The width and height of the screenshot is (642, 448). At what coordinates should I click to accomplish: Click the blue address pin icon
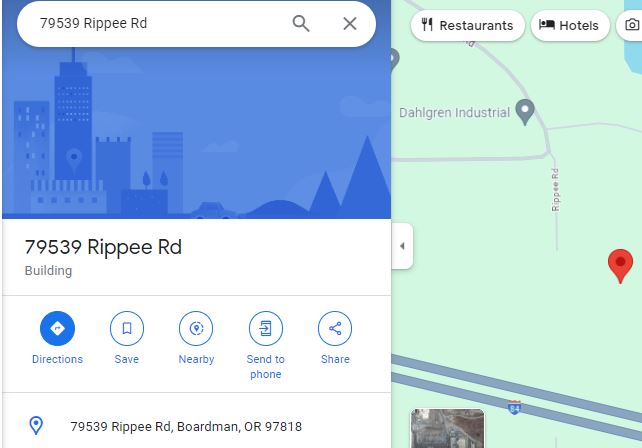(36, 425)
